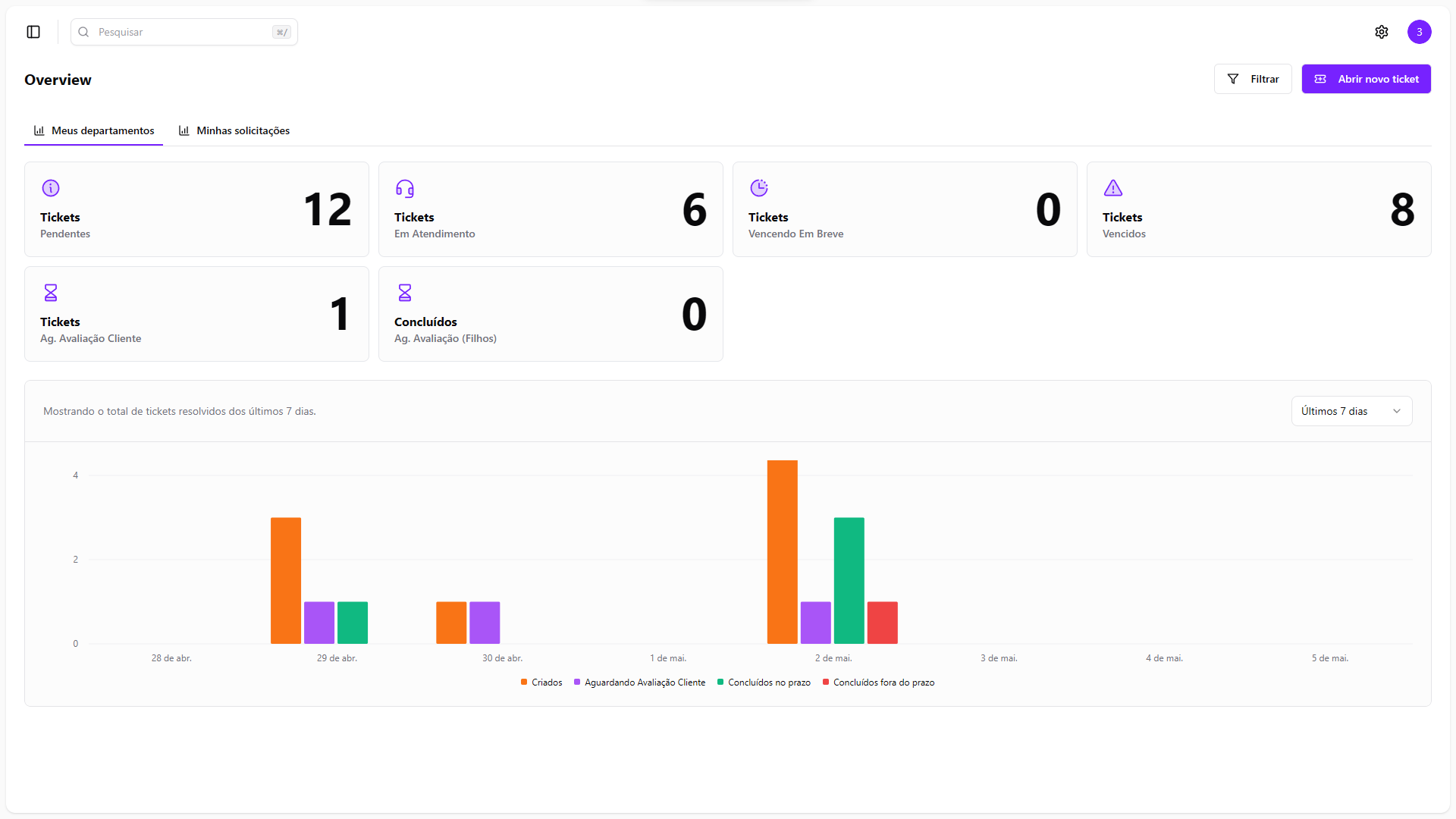Click the info icon on Tickets Pendentes card

[51, 188]
